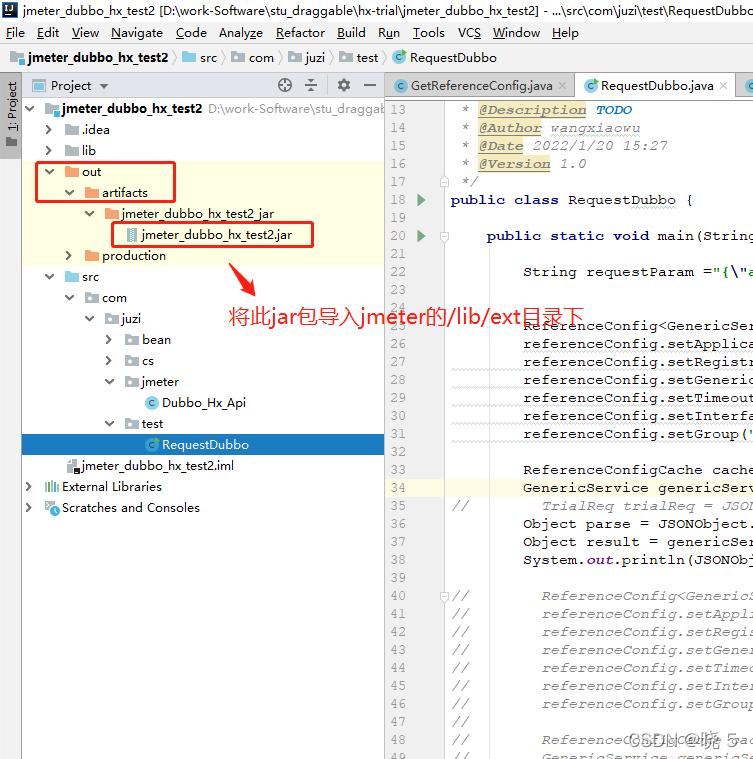This screenshot has width=753, height=759.
Task: Click fold marker beside main method line
Action: [444, 236]
